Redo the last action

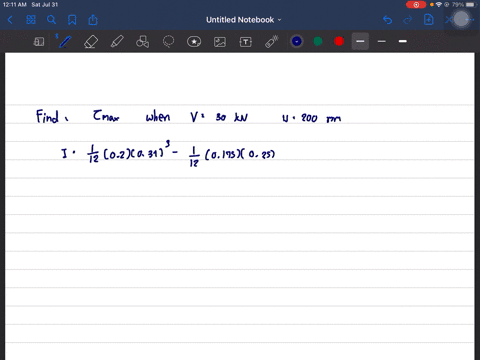(x=407, y=20)
